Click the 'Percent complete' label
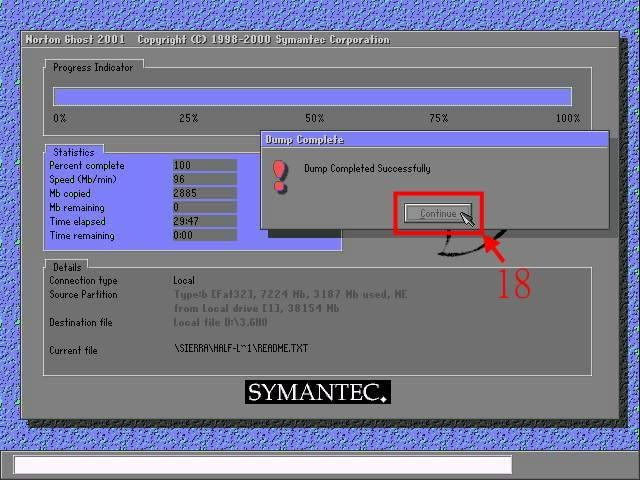The image size is (640, 480). coord(87,166)
